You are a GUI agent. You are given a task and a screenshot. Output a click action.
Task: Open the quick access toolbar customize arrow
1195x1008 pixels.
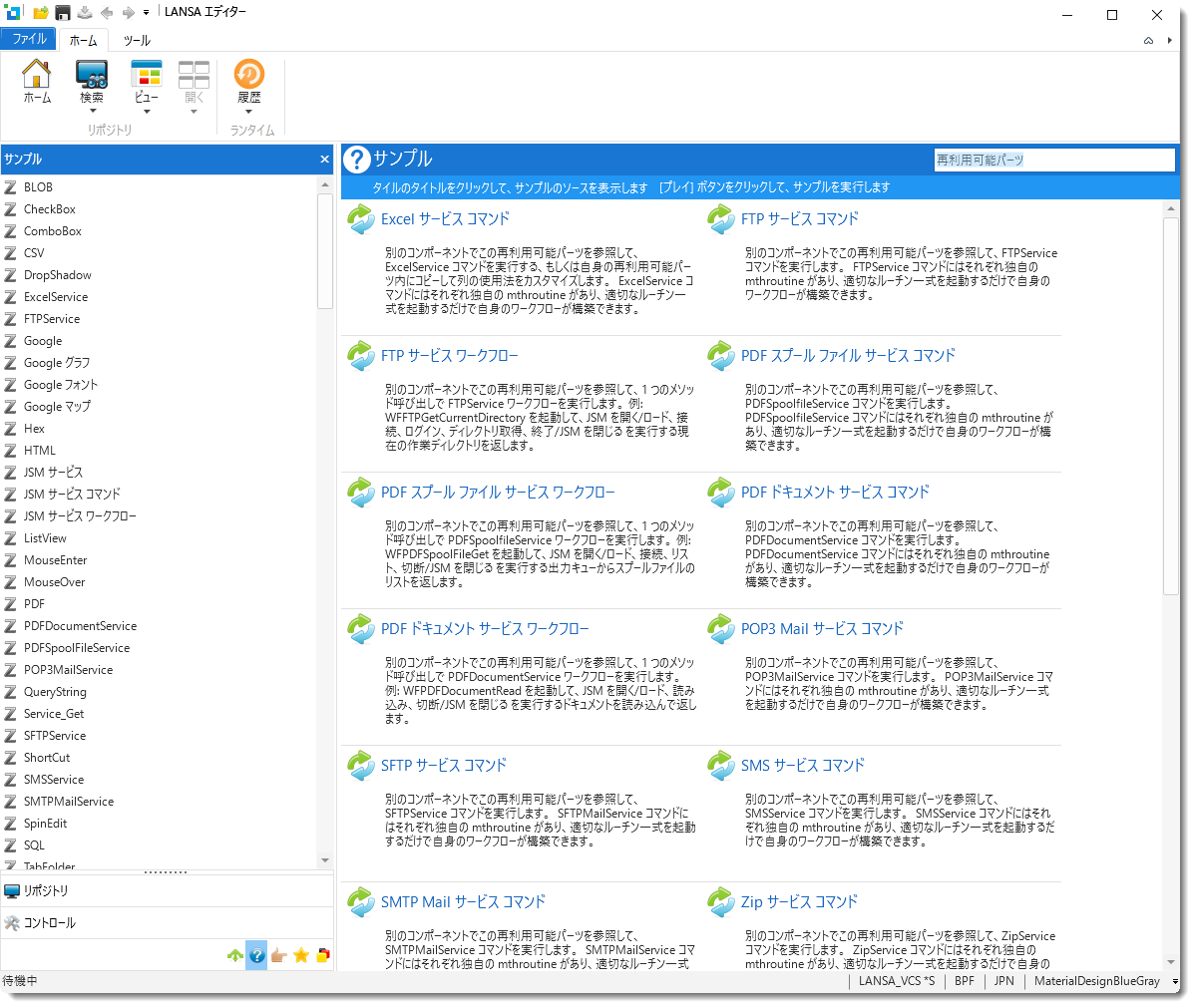coord(146,13)
